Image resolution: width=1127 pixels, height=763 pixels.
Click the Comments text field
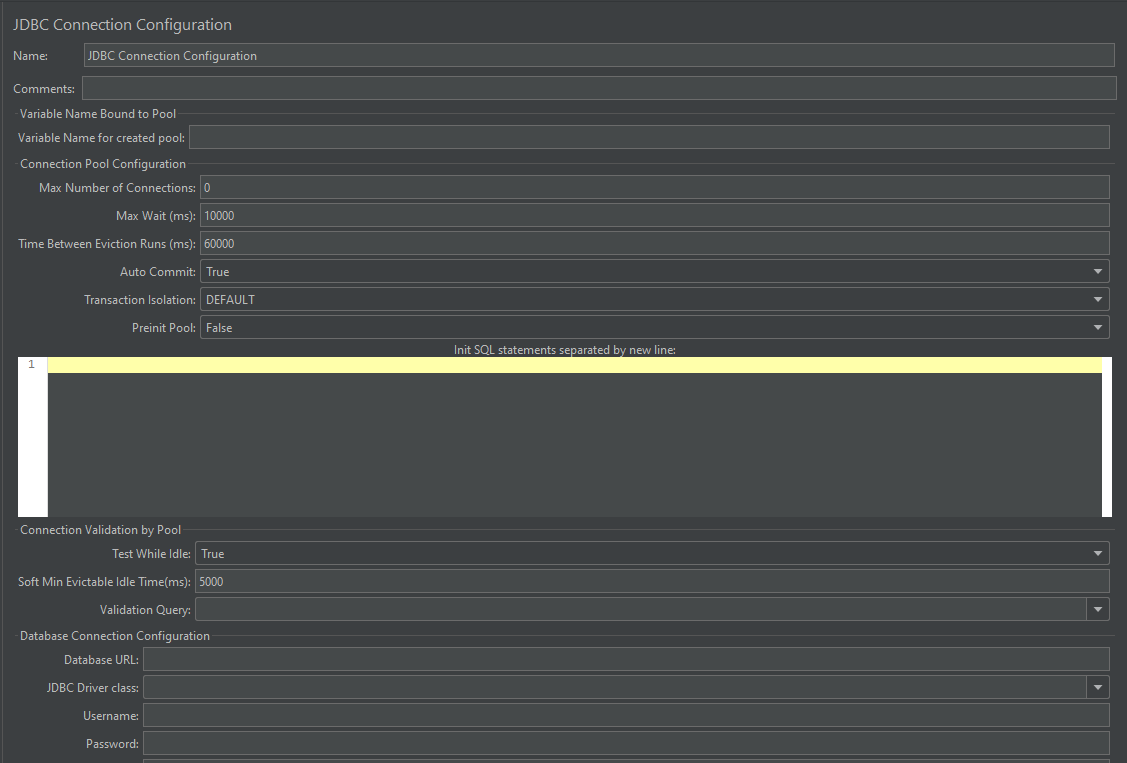click(599, 88)
